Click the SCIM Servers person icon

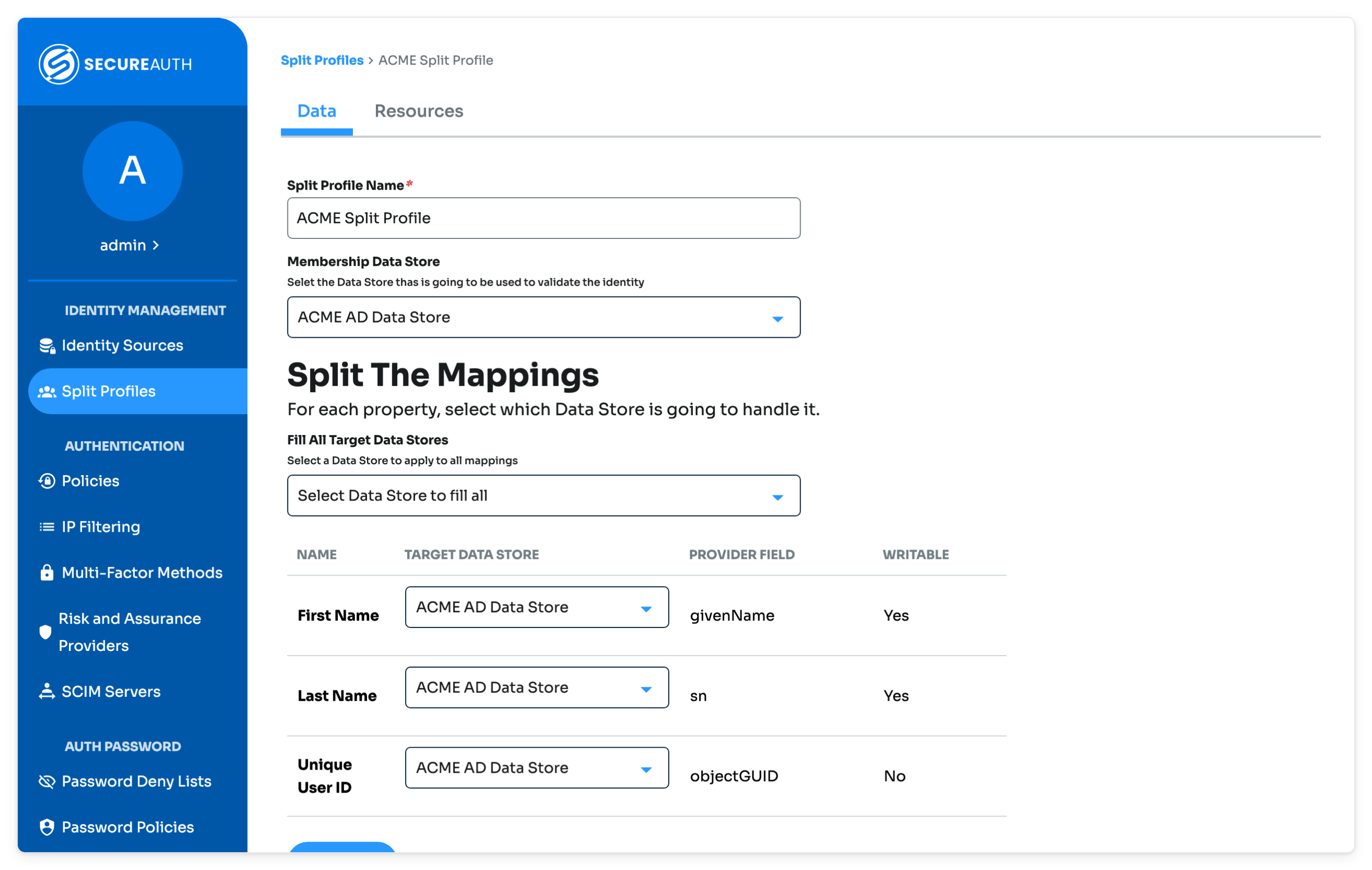[47, 691]
